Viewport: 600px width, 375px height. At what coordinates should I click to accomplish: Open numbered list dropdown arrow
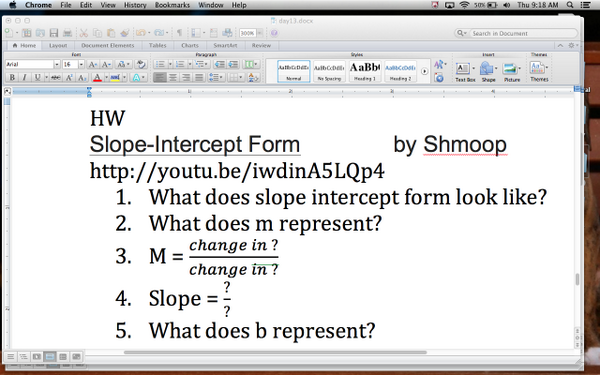click(x=190, y=64)
